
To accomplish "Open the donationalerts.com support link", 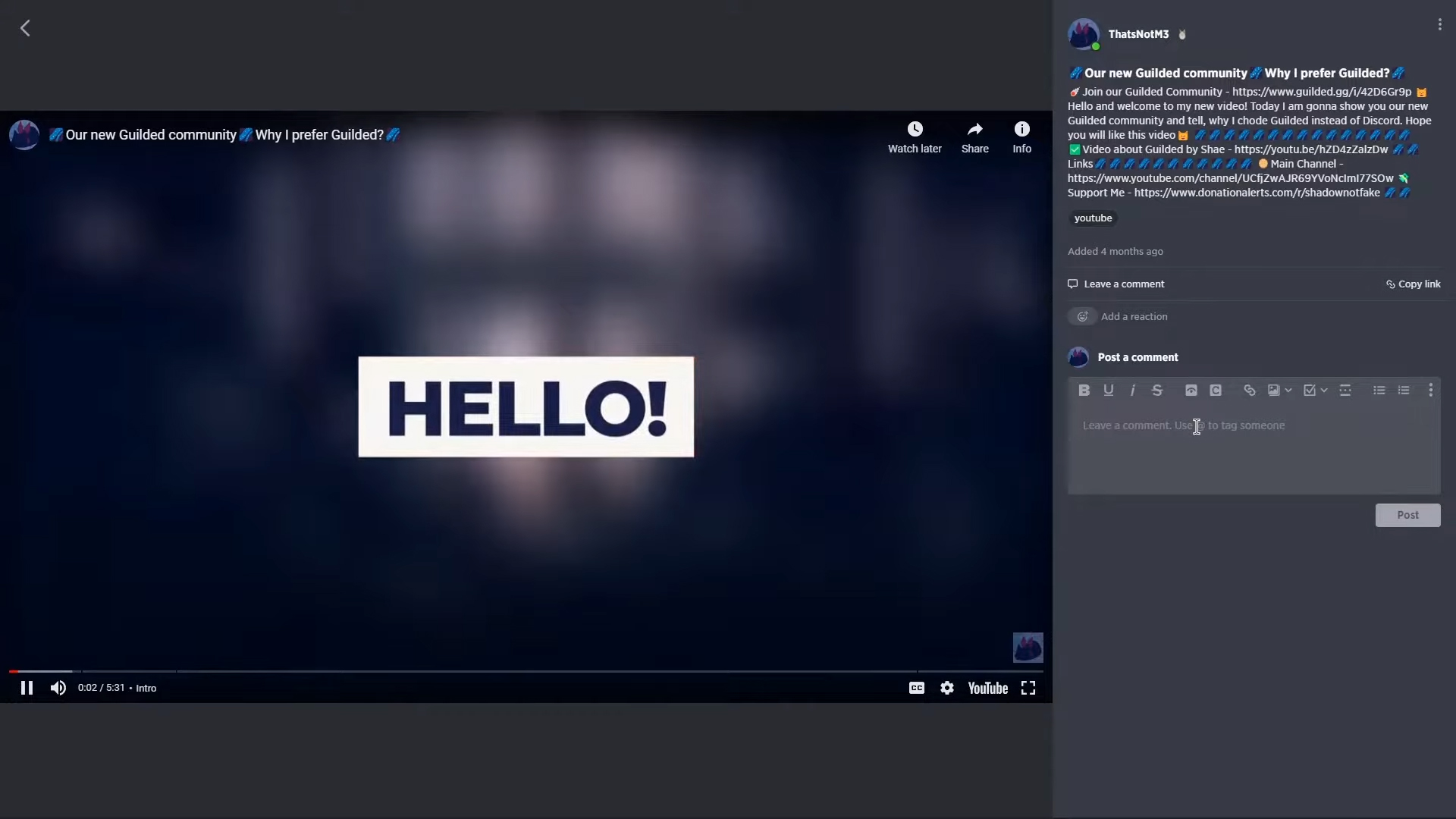I will coord(1257,193).
